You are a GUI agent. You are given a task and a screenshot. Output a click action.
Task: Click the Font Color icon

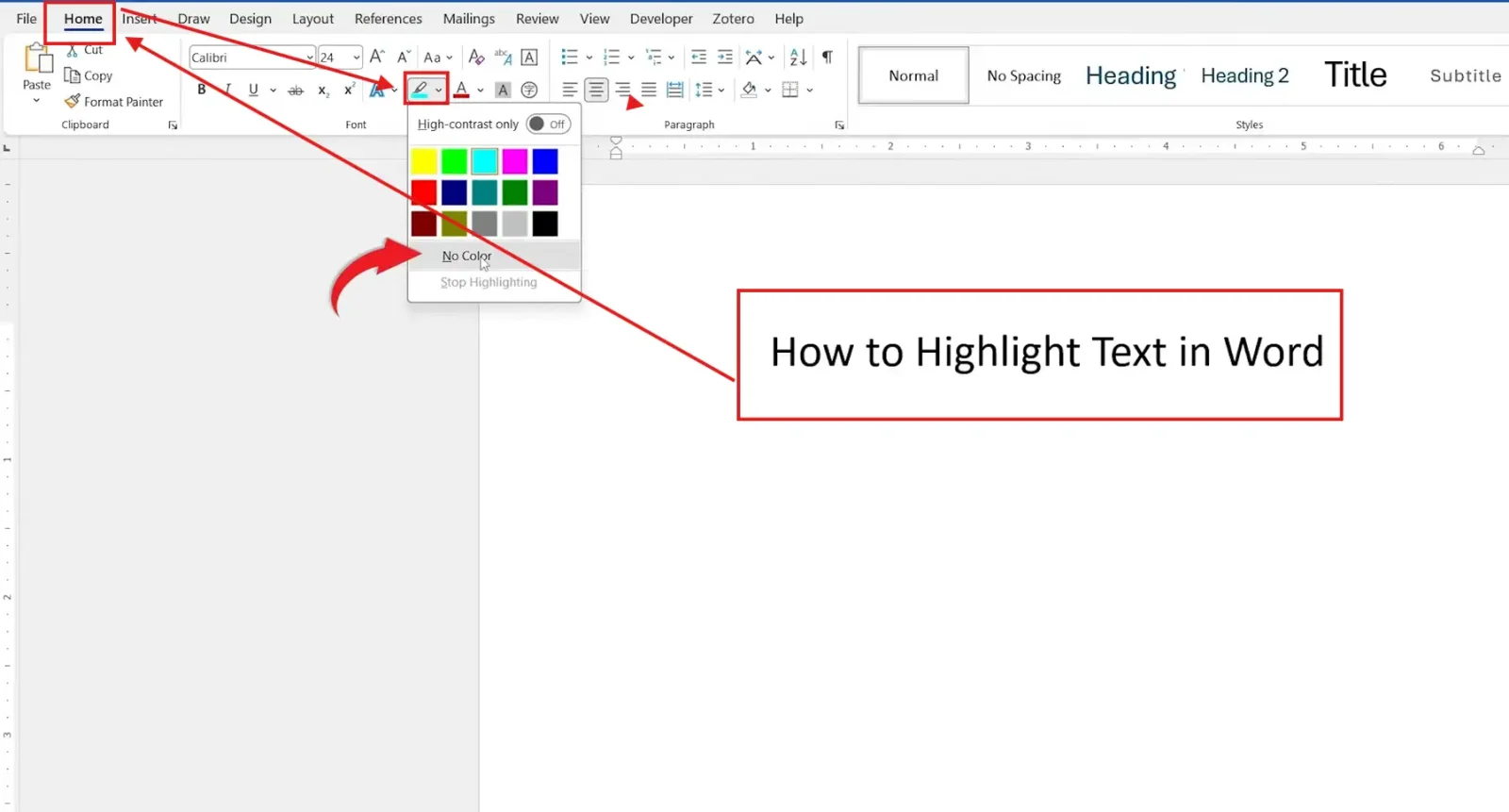461,90
